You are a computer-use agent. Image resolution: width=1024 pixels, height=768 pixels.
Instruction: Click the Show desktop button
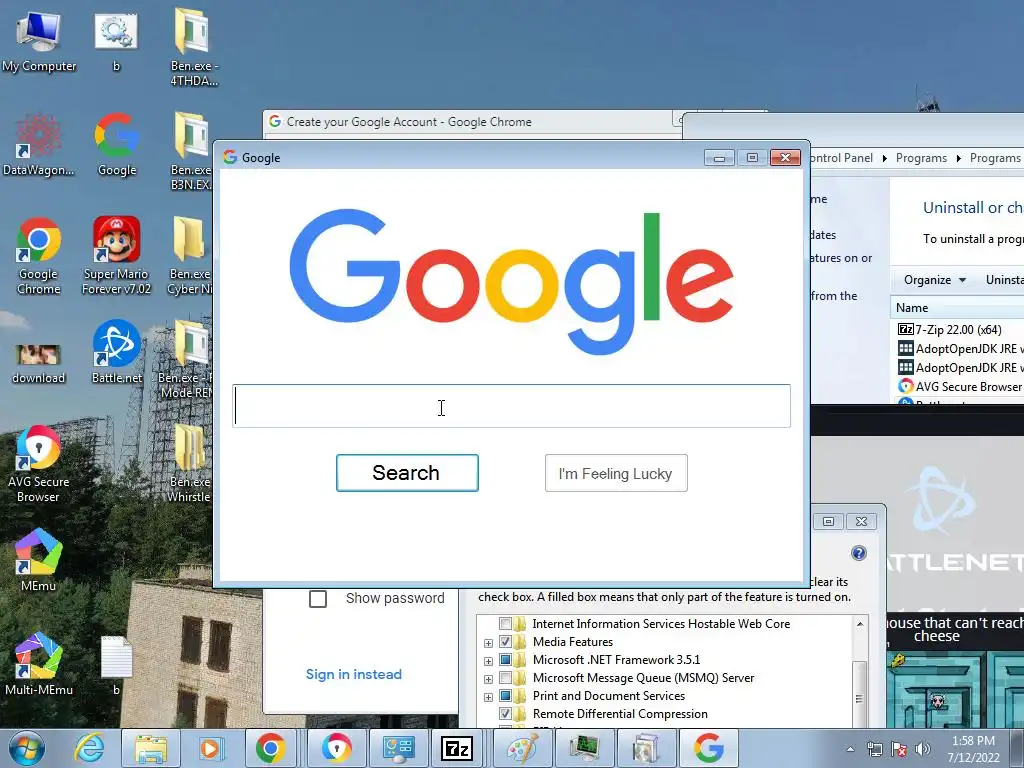1017,748
